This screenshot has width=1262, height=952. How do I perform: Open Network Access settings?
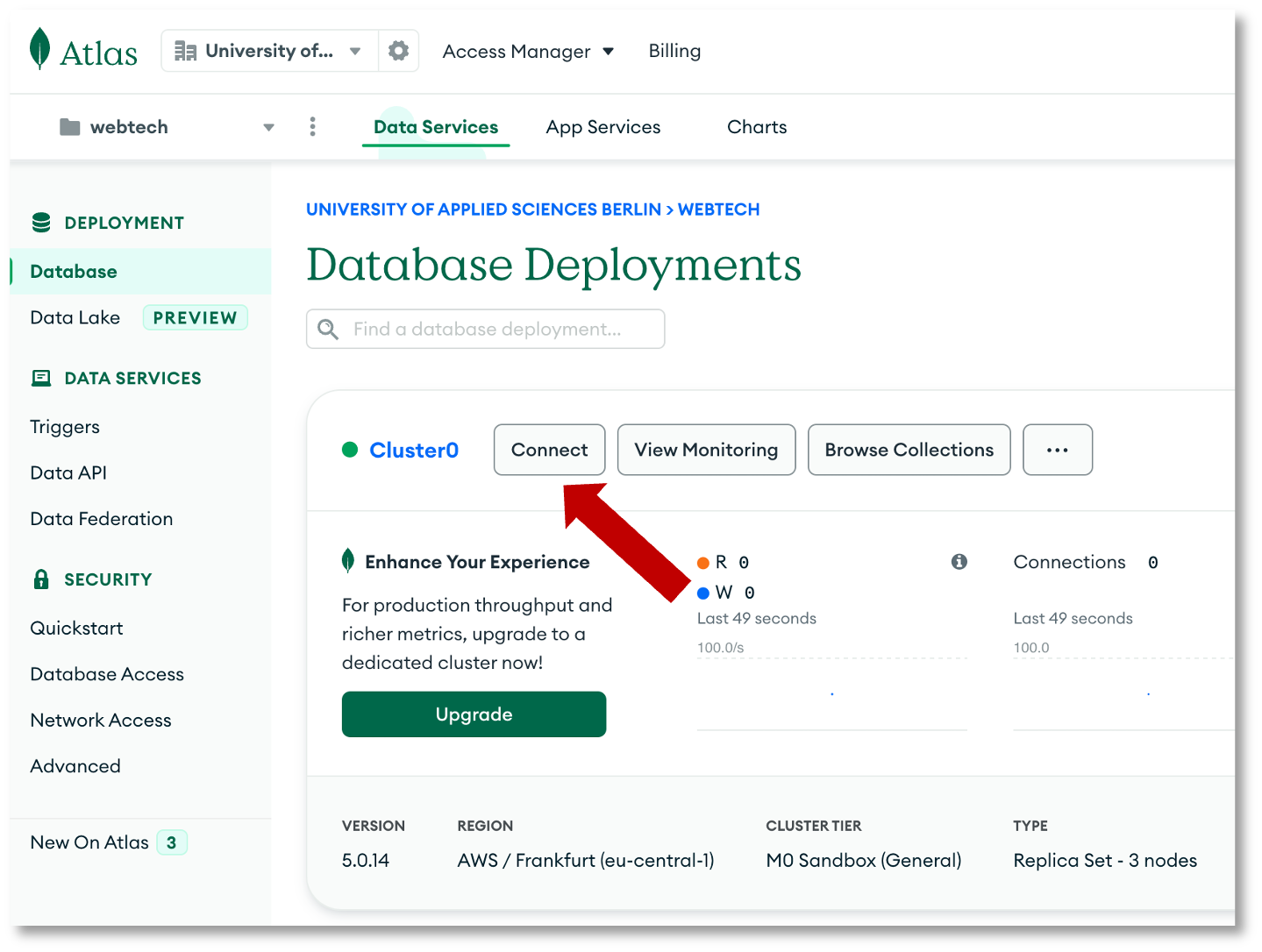tap(101, 721)
